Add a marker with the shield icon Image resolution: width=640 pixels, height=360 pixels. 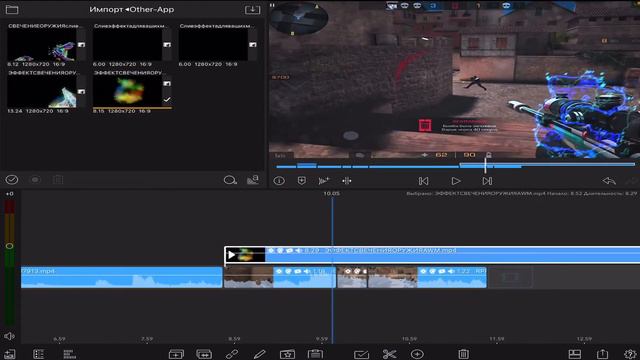click(302, 180)
